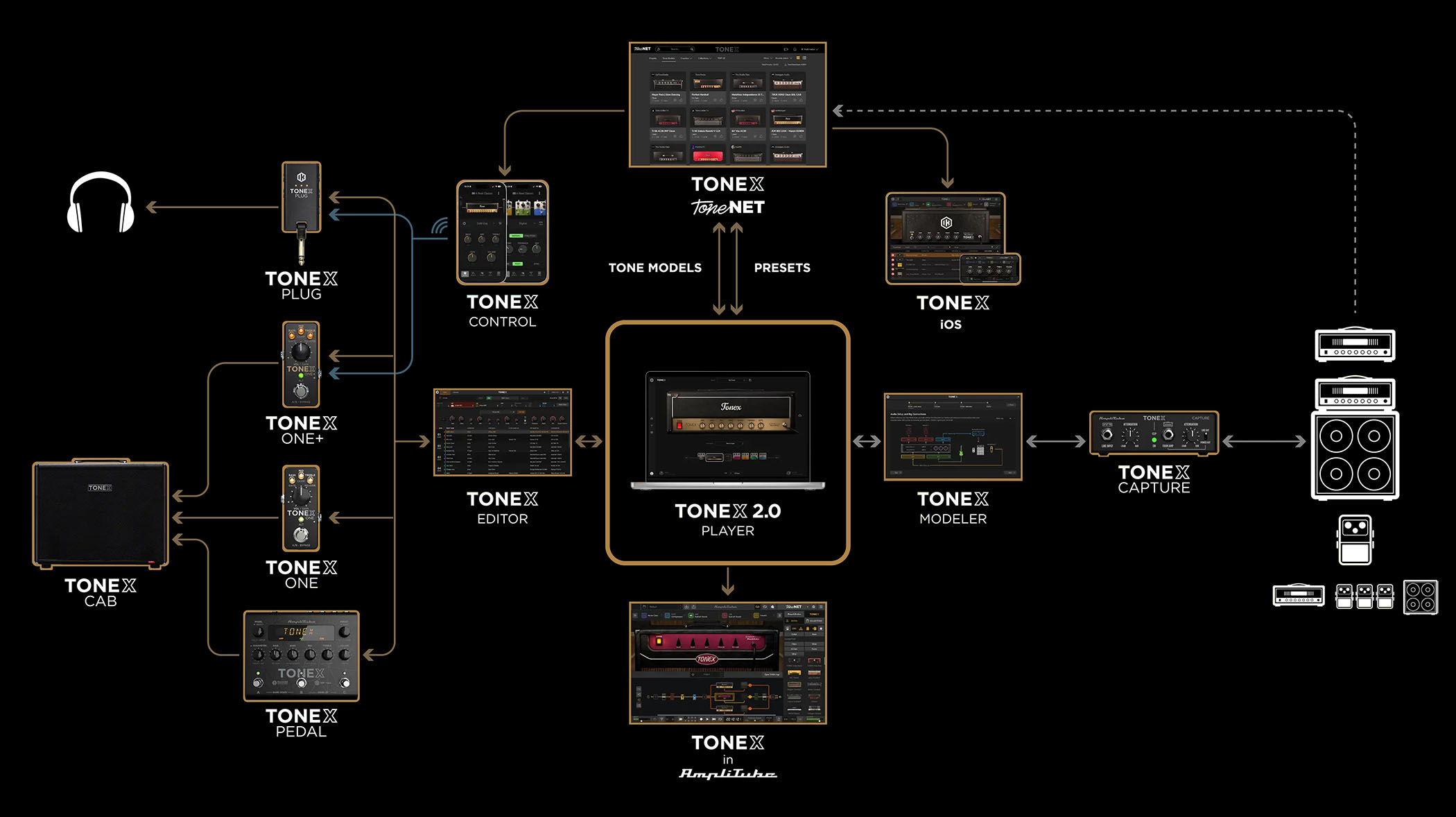Click the EDITOR label text
This screenshot has height=817, width=1456.
(x=502, y=519)
